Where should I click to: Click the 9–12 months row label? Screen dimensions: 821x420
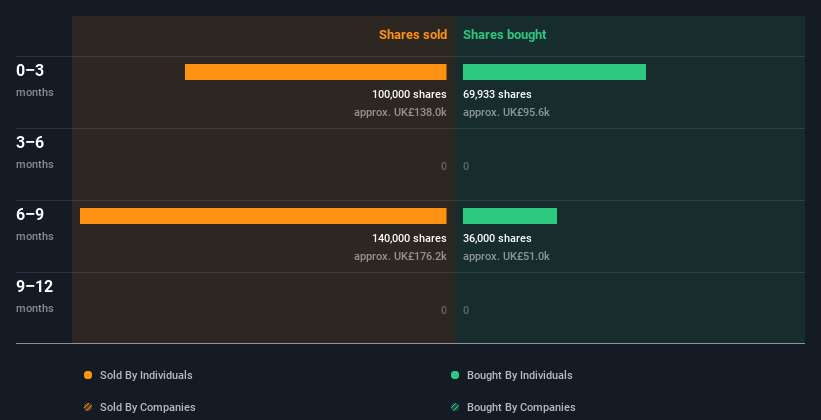point(35,296)
